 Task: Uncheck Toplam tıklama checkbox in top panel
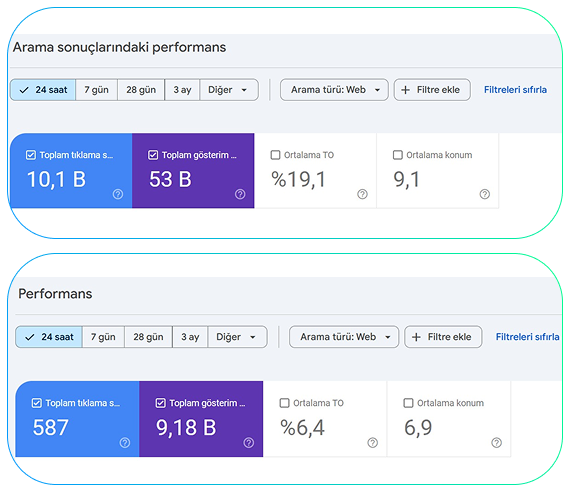pos(31,155)
